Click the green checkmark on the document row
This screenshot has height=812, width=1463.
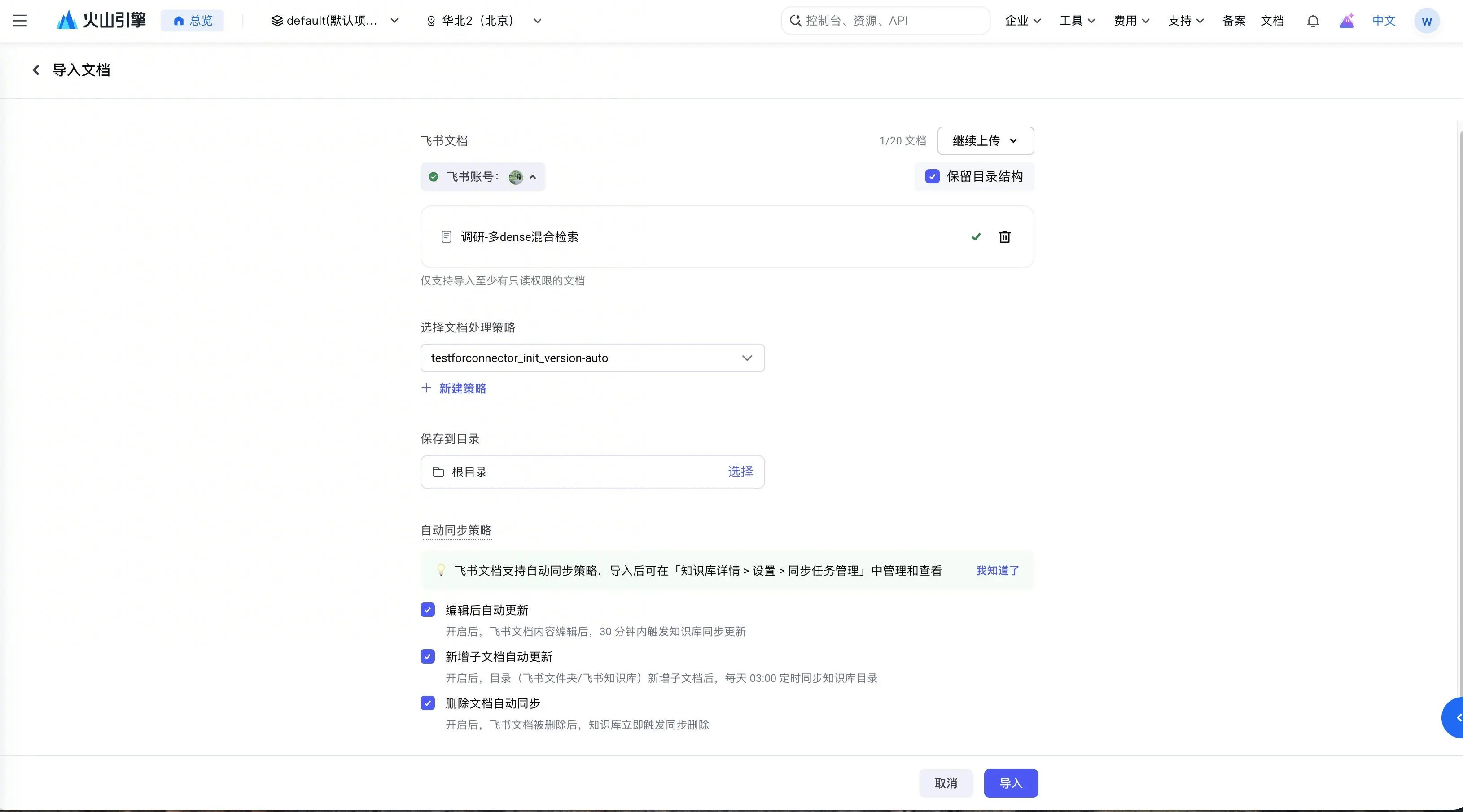point(976,237)
